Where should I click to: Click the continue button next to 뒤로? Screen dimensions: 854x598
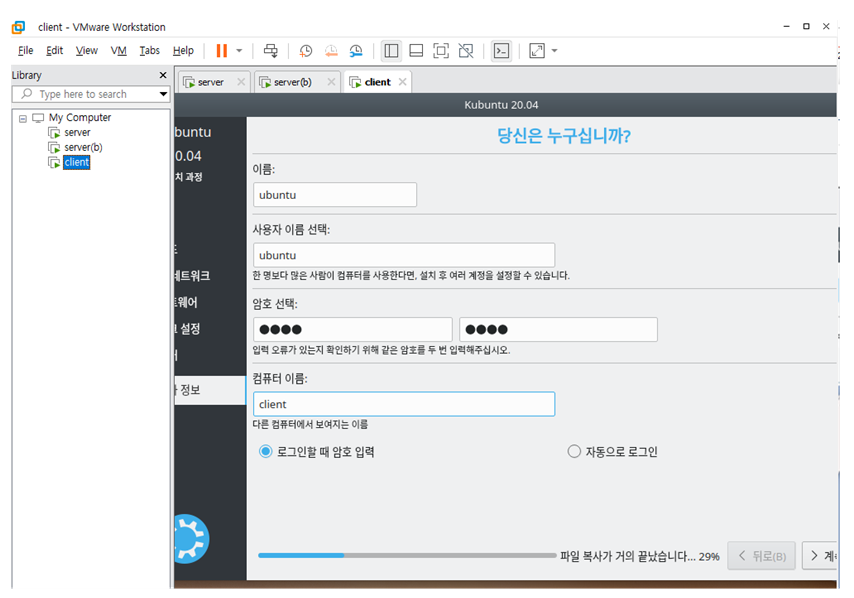point(820,556)
